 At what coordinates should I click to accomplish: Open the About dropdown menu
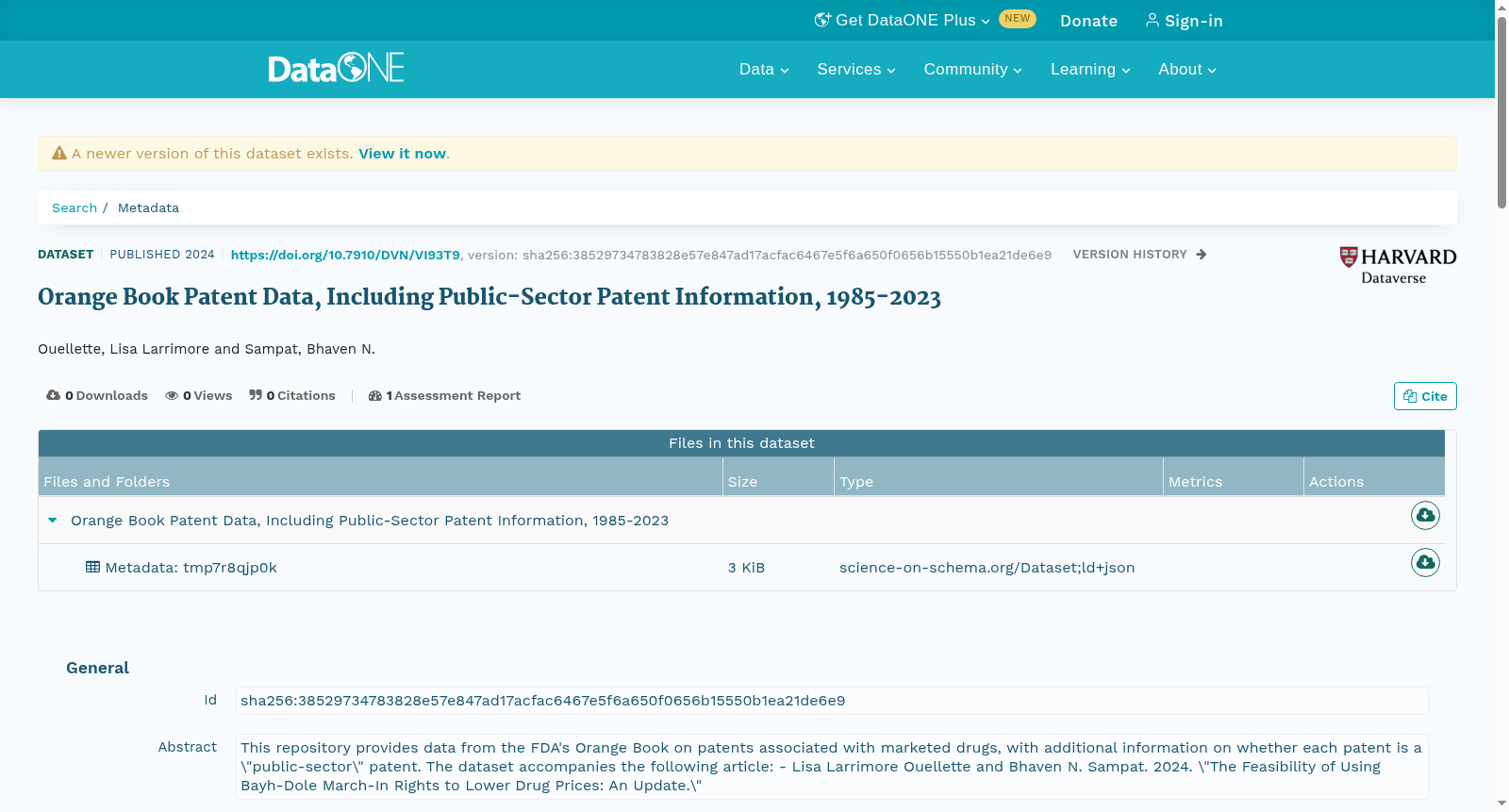[x=1187, y=69]
